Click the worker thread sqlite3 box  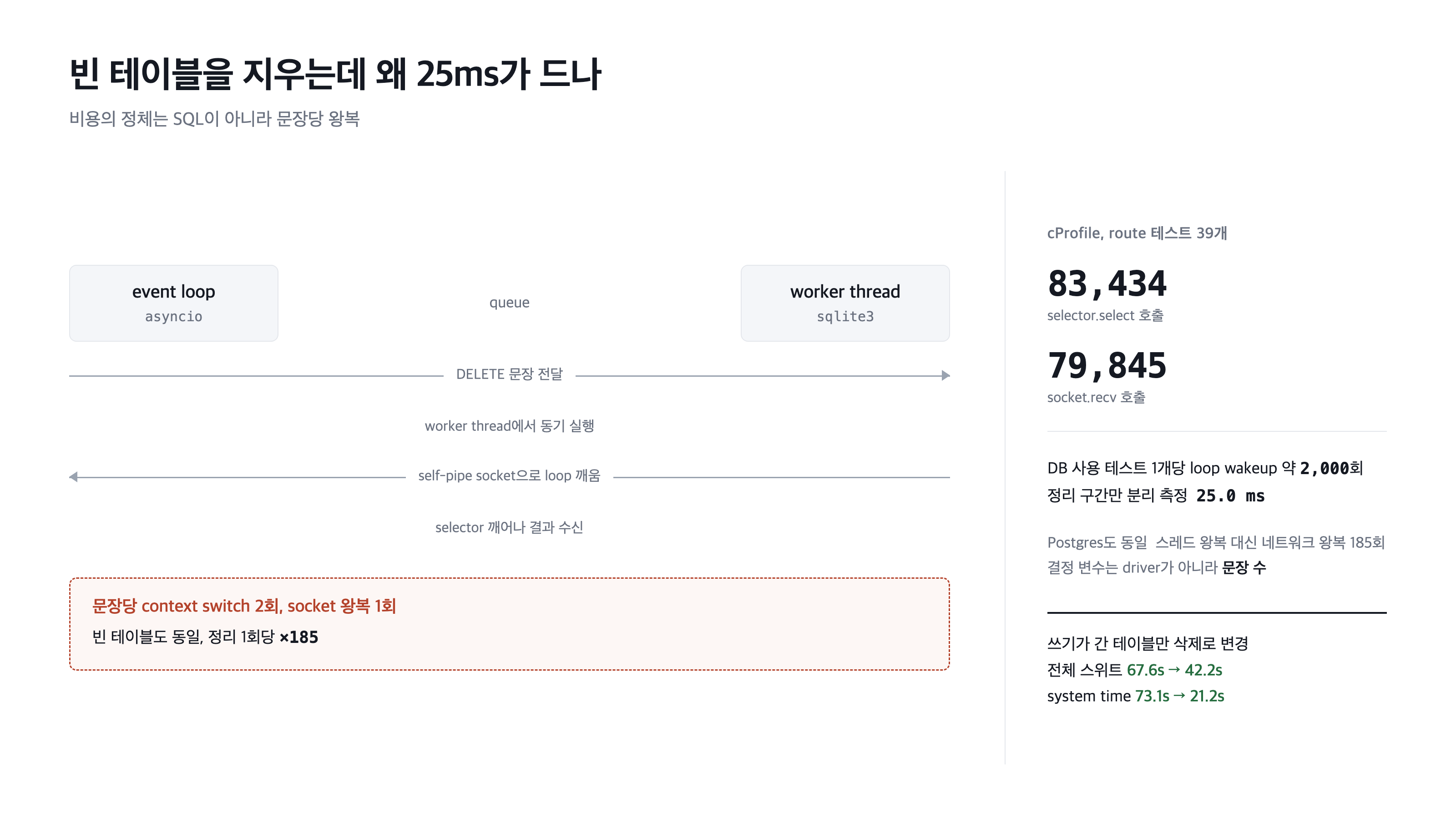click(x=845, y=303)
